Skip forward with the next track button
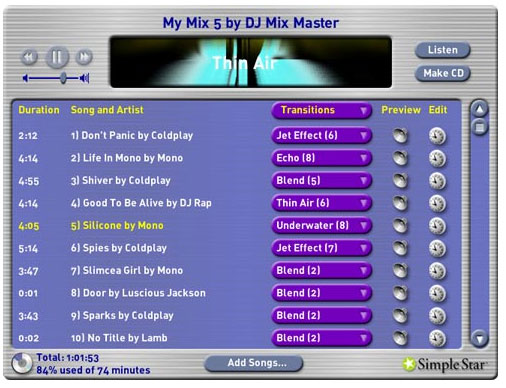 click(x=83, y=57)
